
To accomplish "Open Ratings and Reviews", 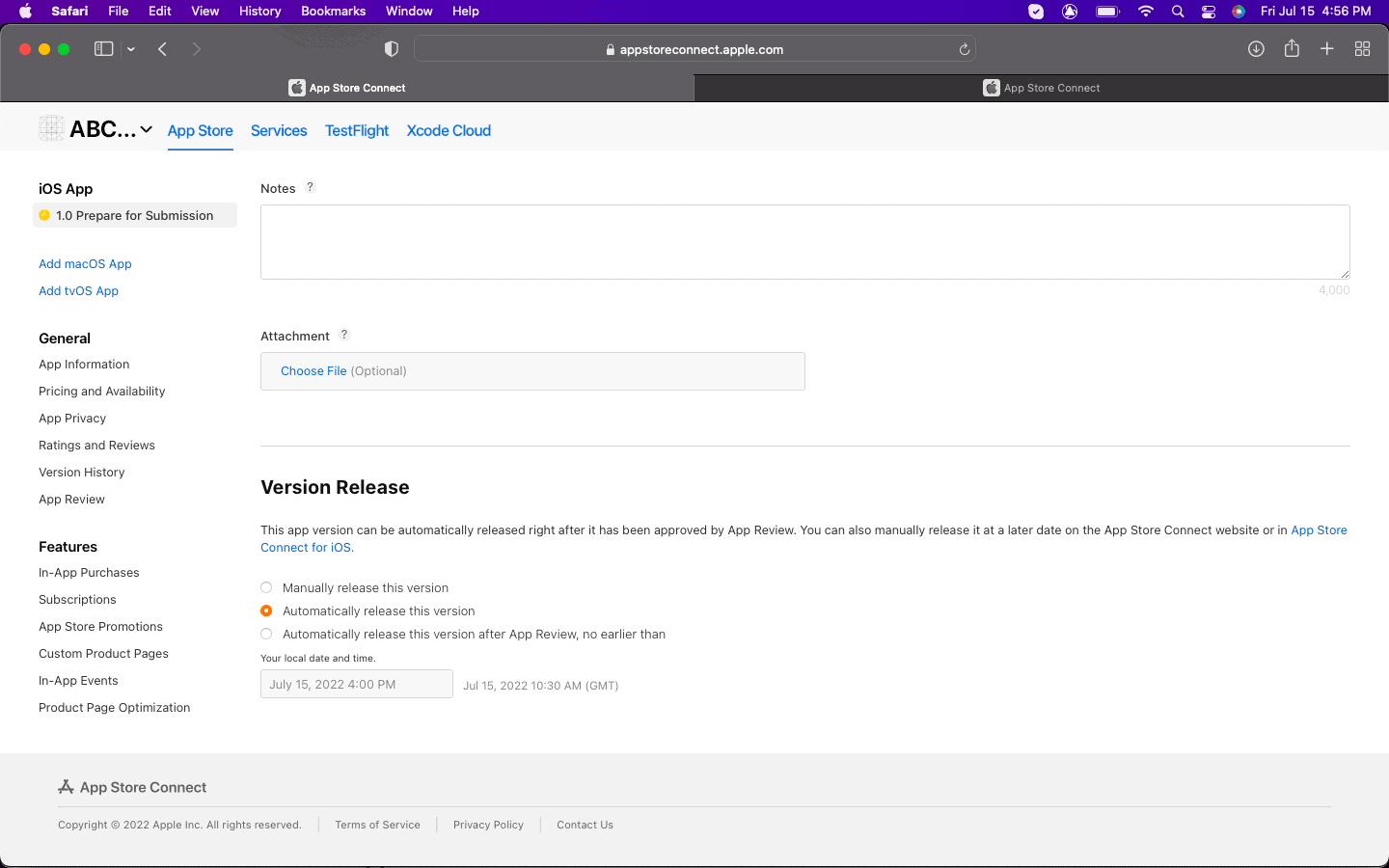I will click(x=96, y=445).
